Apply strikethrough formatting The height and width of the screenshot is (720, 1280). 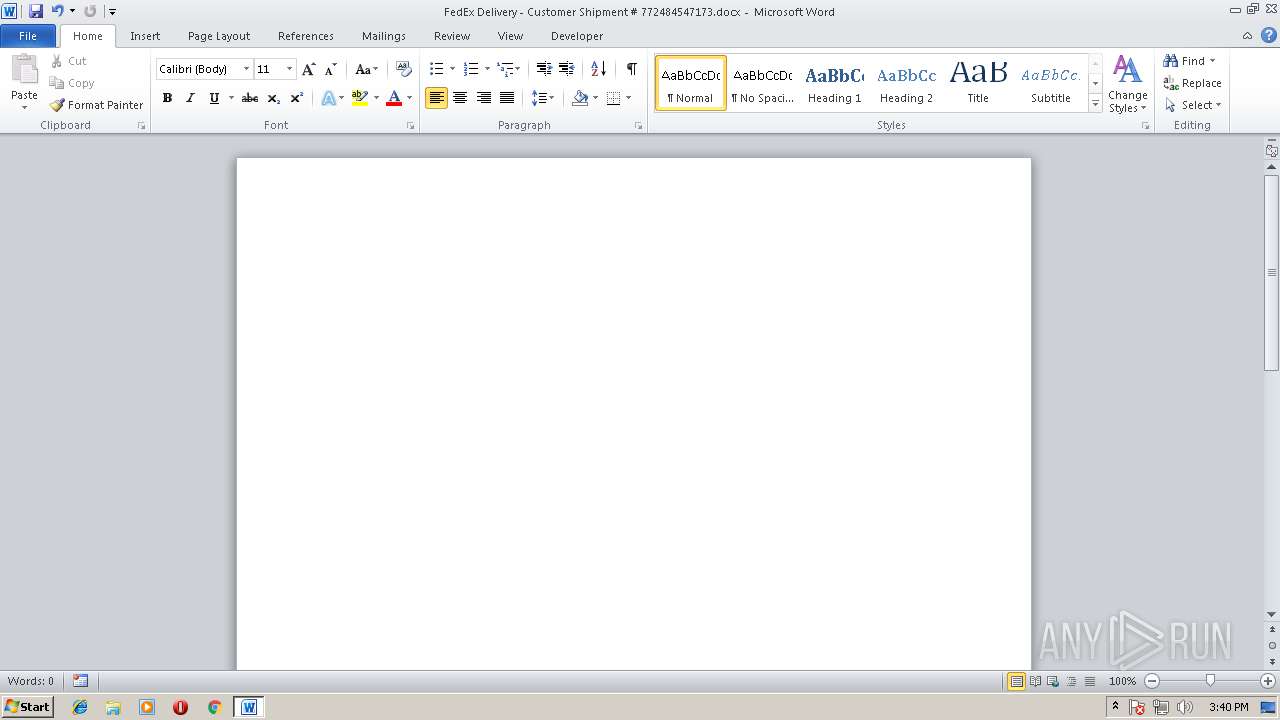click(x=250, y=98)
